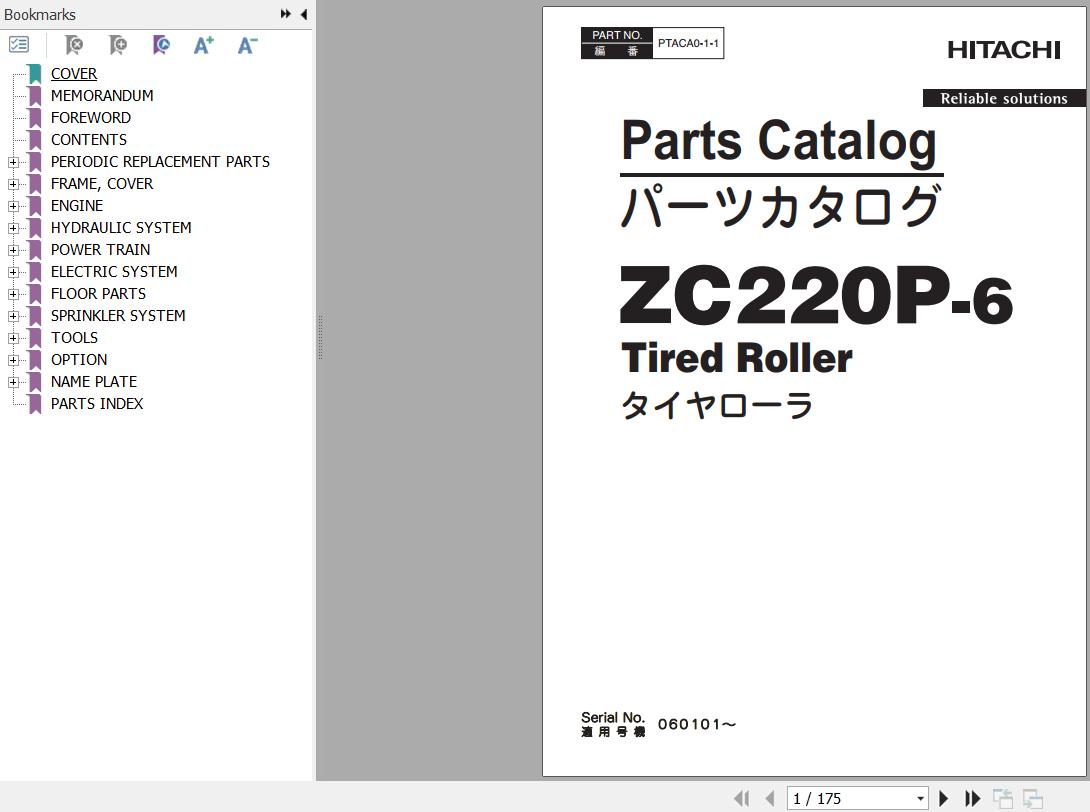Go to the next page
This screenshot has width=1090, height=812.
click(943, 799)
